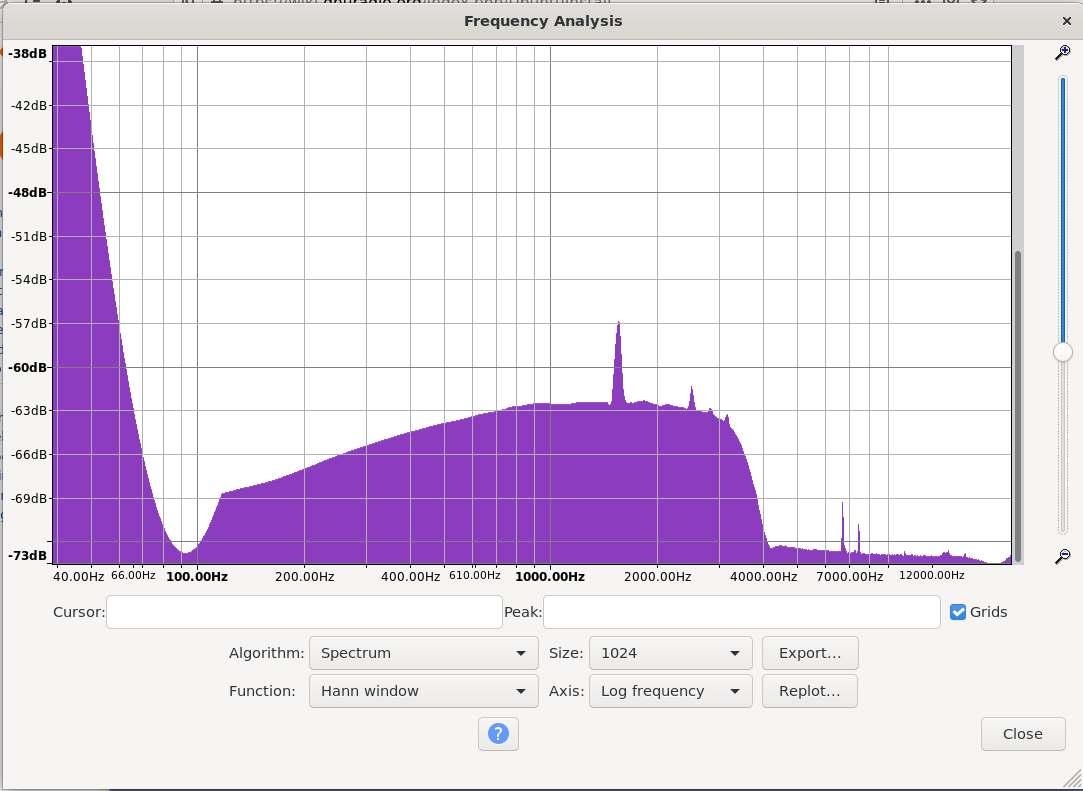Click the vertical zoom slider handle
This screenshot has width=1083, height=791.
point(1062,352)
